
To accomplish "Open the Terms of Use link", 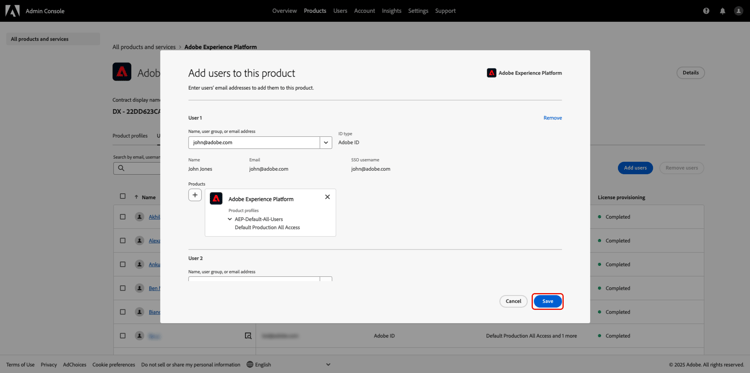I will coord(20,364).
